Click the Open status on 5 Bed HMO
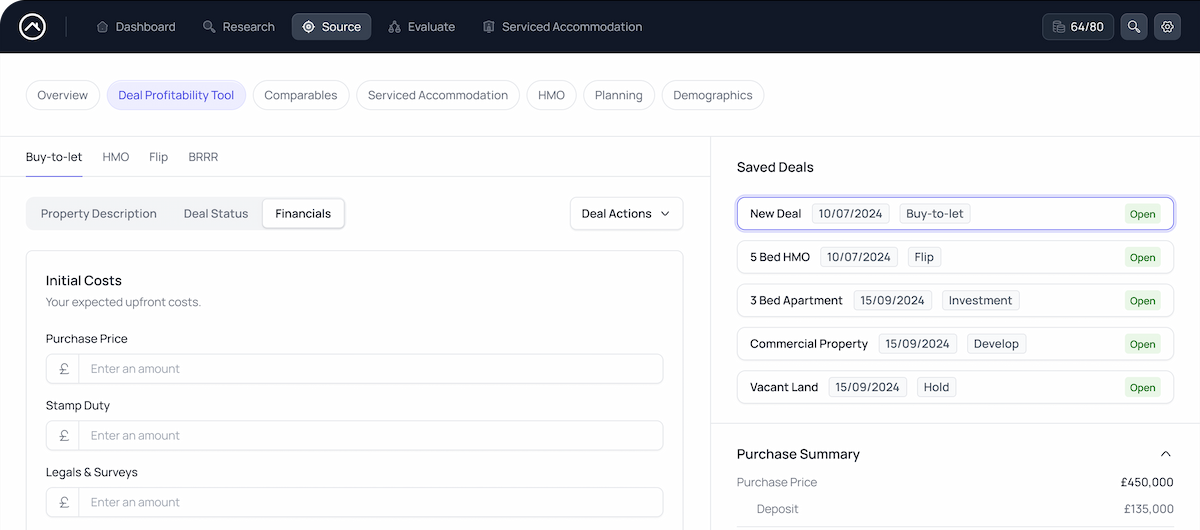The width and height of the screenshot is (1200, 530). tap(1143, 257)
